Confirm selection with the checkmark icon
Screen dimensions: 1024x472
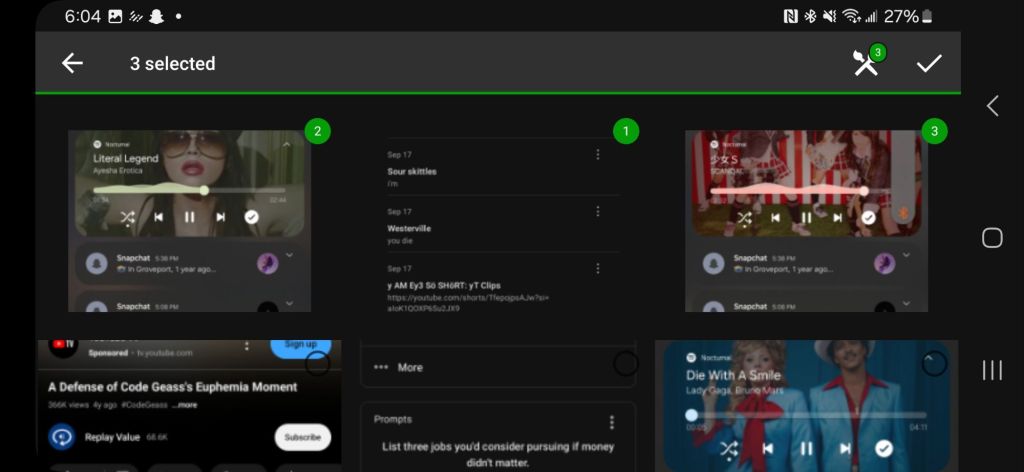[929, 63]
